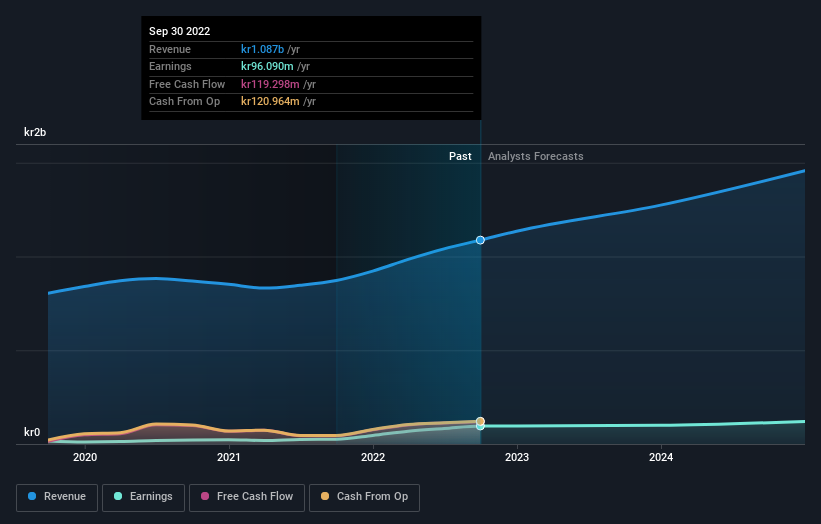The width and height of the screenshot is (821, 524).
Task: Click the Past label on chart
Action: pos(460,157)
